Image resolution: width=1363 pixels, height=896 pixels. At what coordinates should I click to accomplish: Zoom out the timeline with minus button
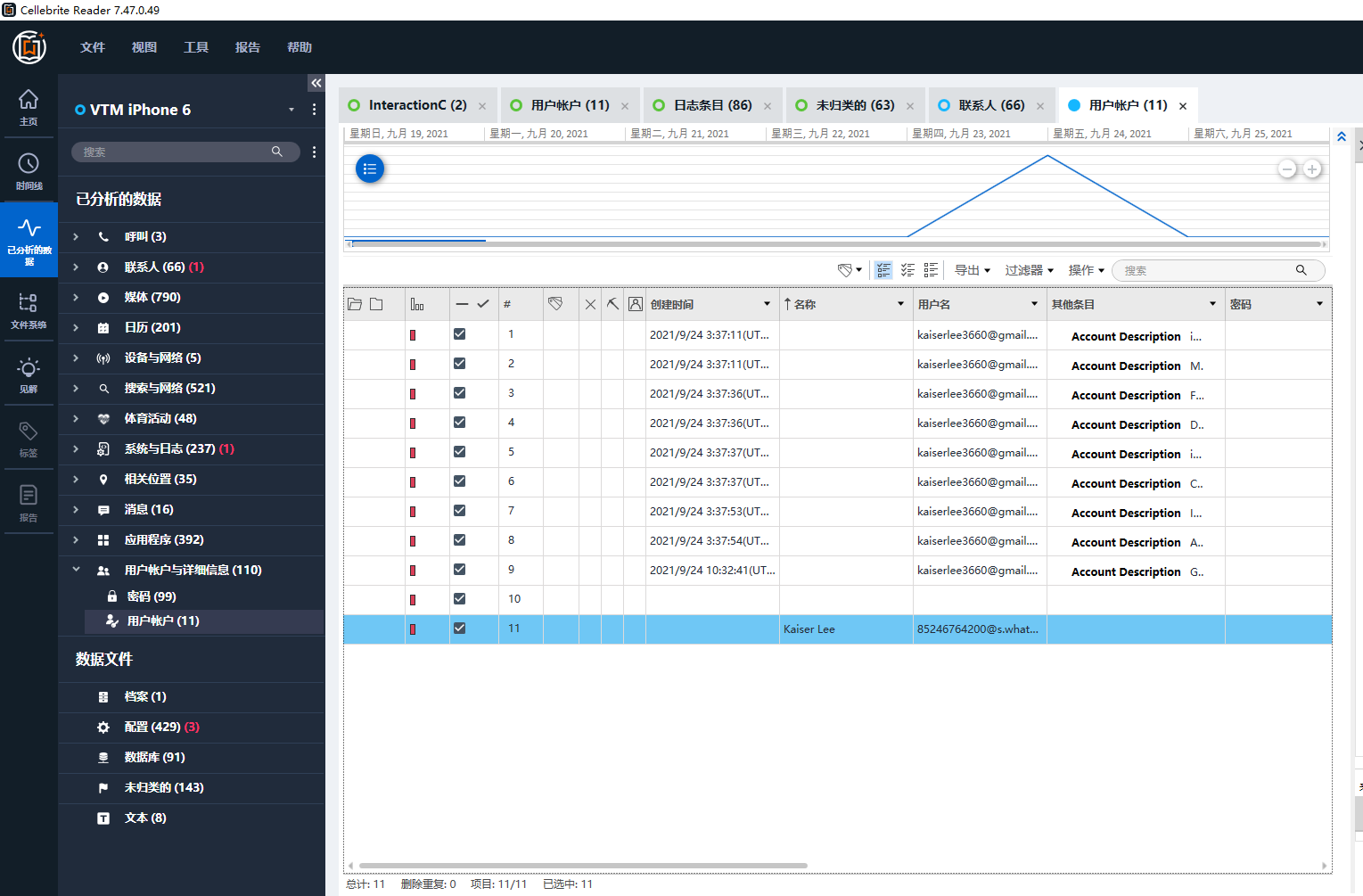pyautogui.click(x=1287, y=169)
